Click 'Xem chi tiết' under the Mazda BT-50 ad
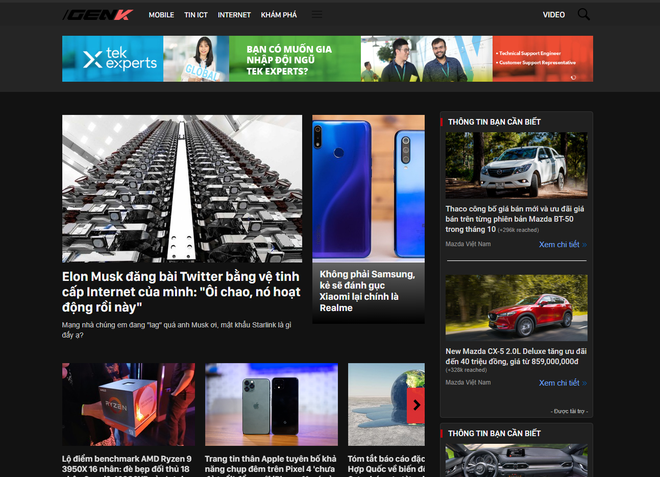Viewport: 660px width, 477px height. (x=559, y=244)
